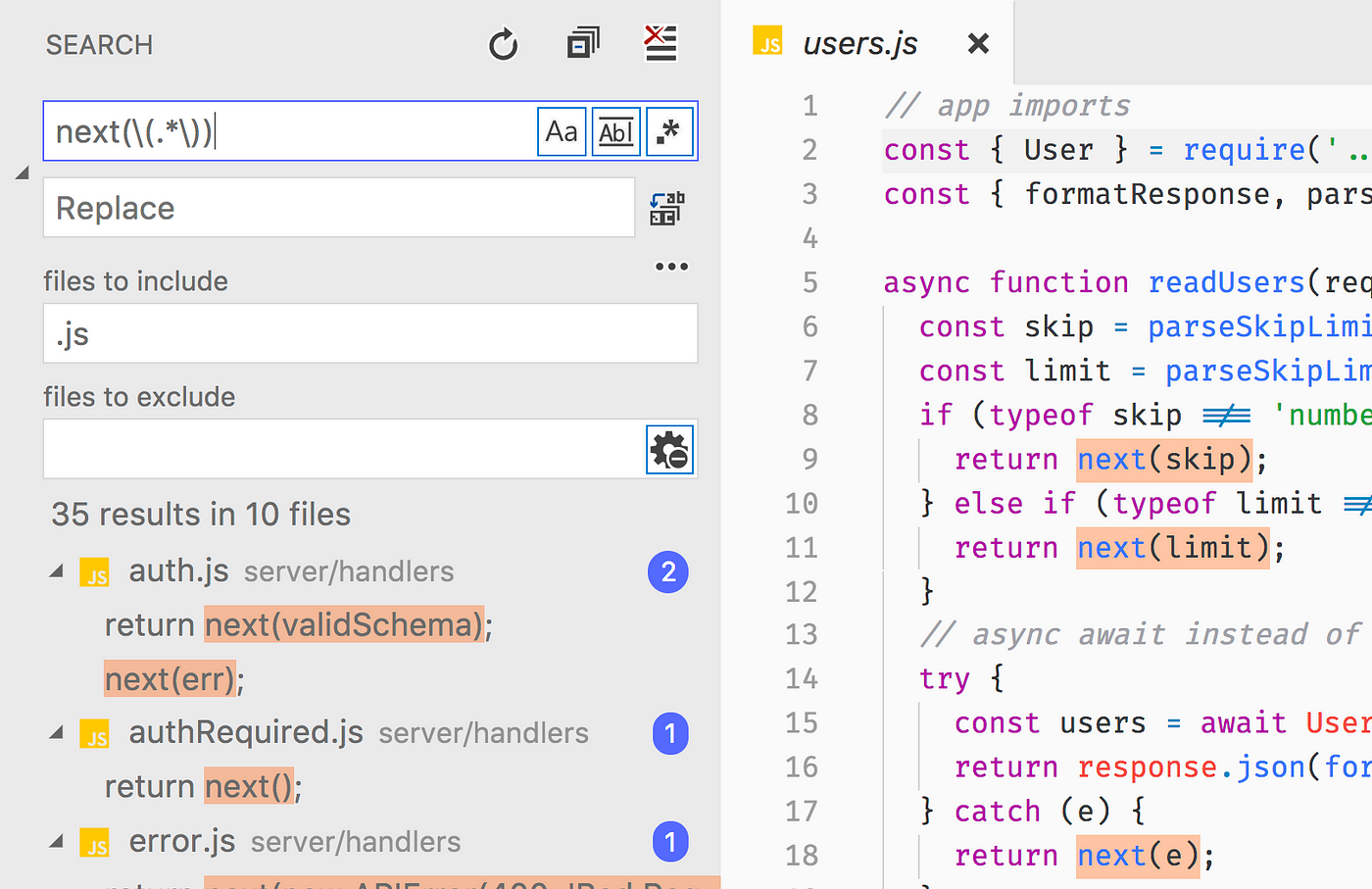Collapse the error.js results group

click(x=57, y=841)
